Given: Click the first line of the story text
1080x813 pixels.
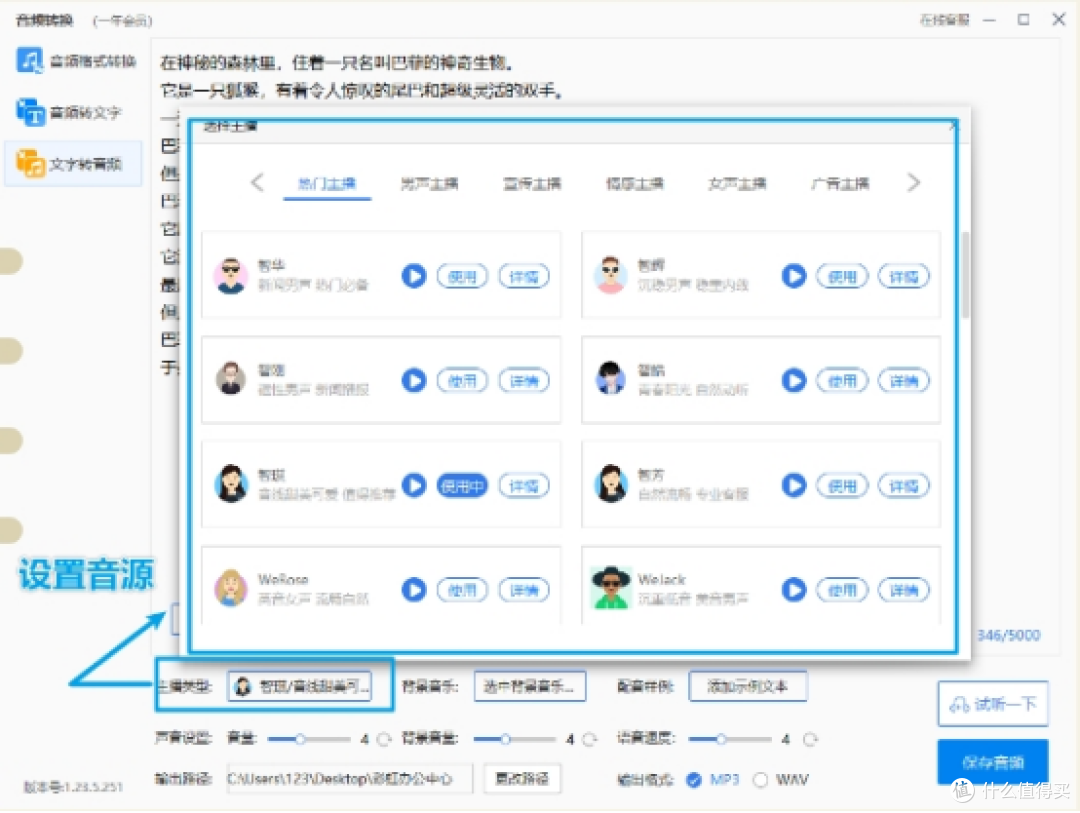Looking at the screenshot, I should (337, 63).
